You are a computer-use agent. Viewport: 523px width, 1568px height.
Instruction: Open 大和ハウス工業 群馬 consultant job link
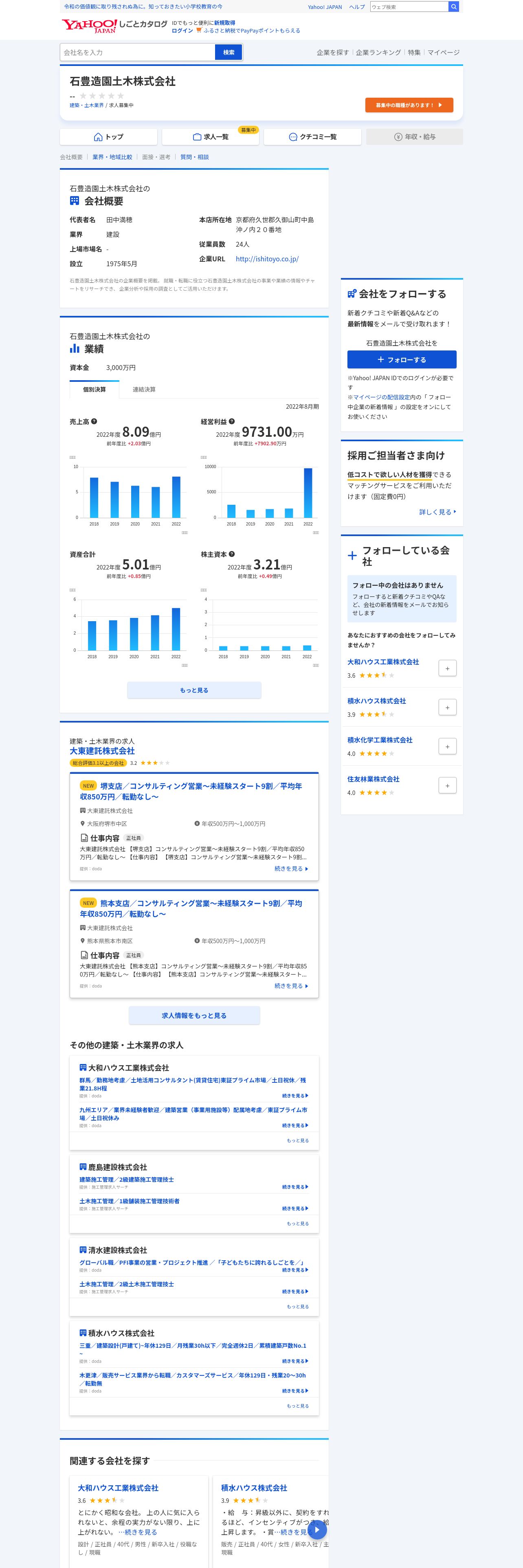pos(193,1084)
